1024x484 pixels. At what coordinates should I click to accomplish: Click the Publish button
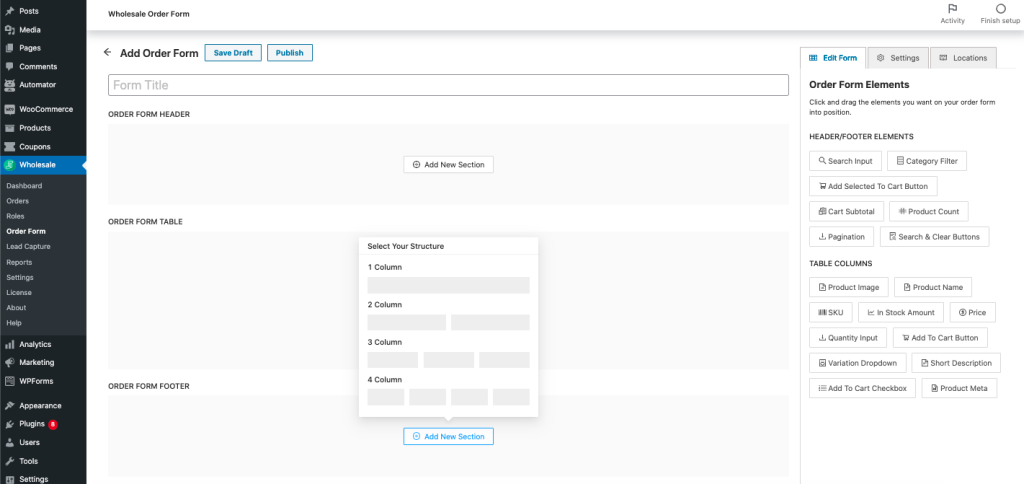pos(290,53)
